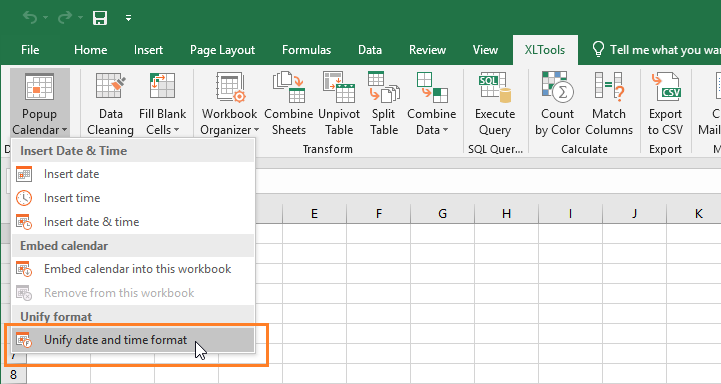Select Insert date & time option
The width and height of the screenshot is (721, 384).
click(x=133, y=222)
